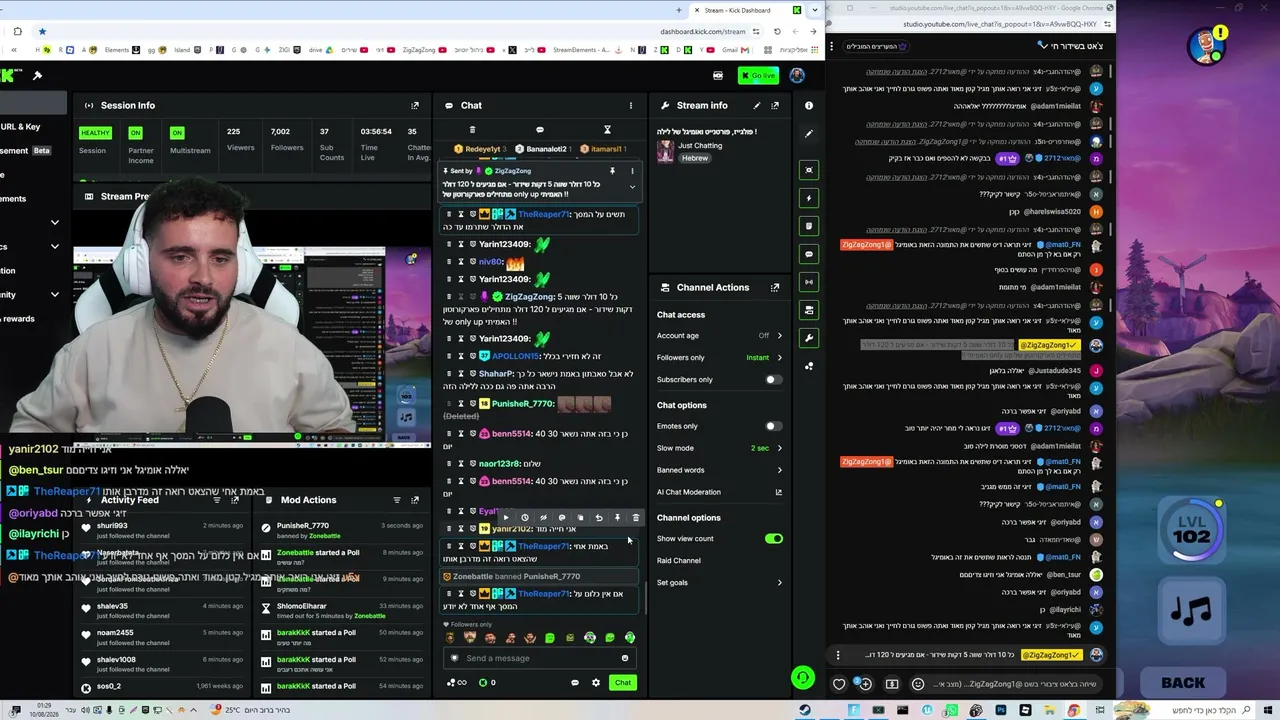Image resolution: width=1280 pixels, height=720 pixels.
Task: Toggle the session broadcast widget in right rail
Action: click(x=809, y=282)
